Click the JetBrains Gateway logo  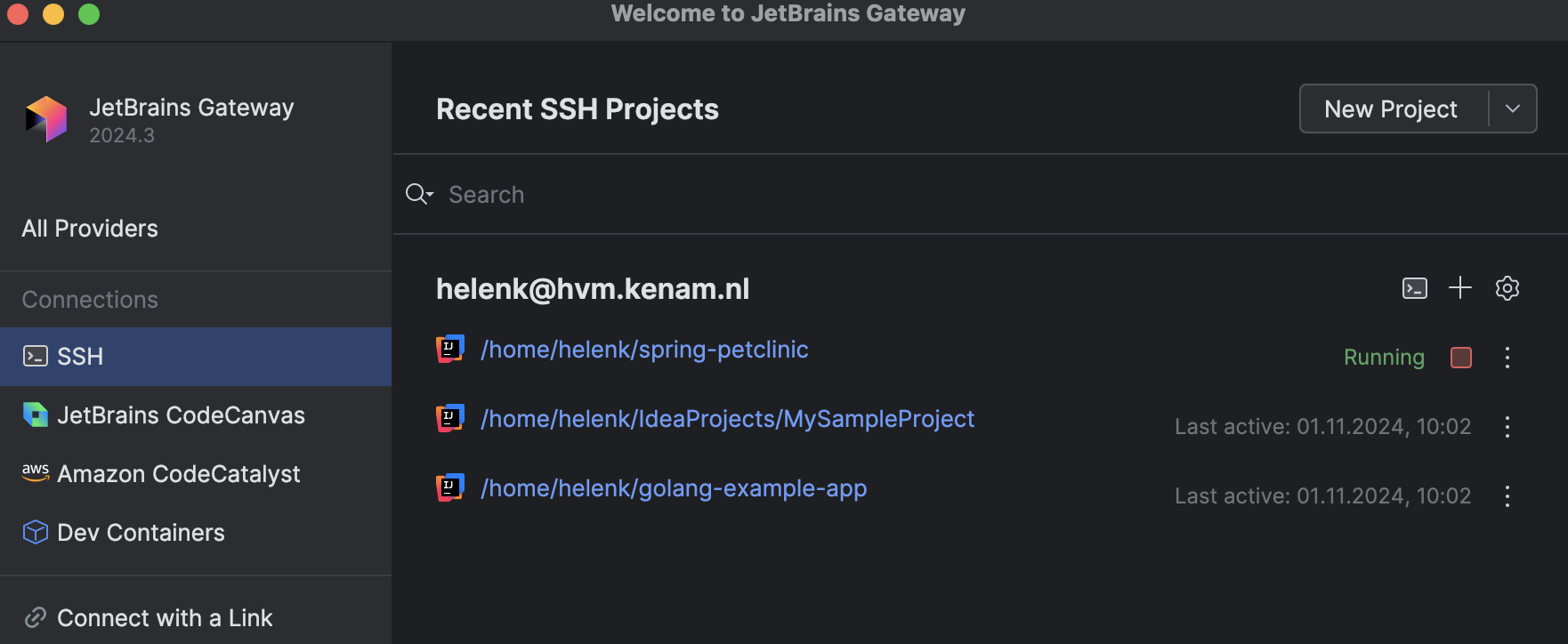[x=46, y=119]
